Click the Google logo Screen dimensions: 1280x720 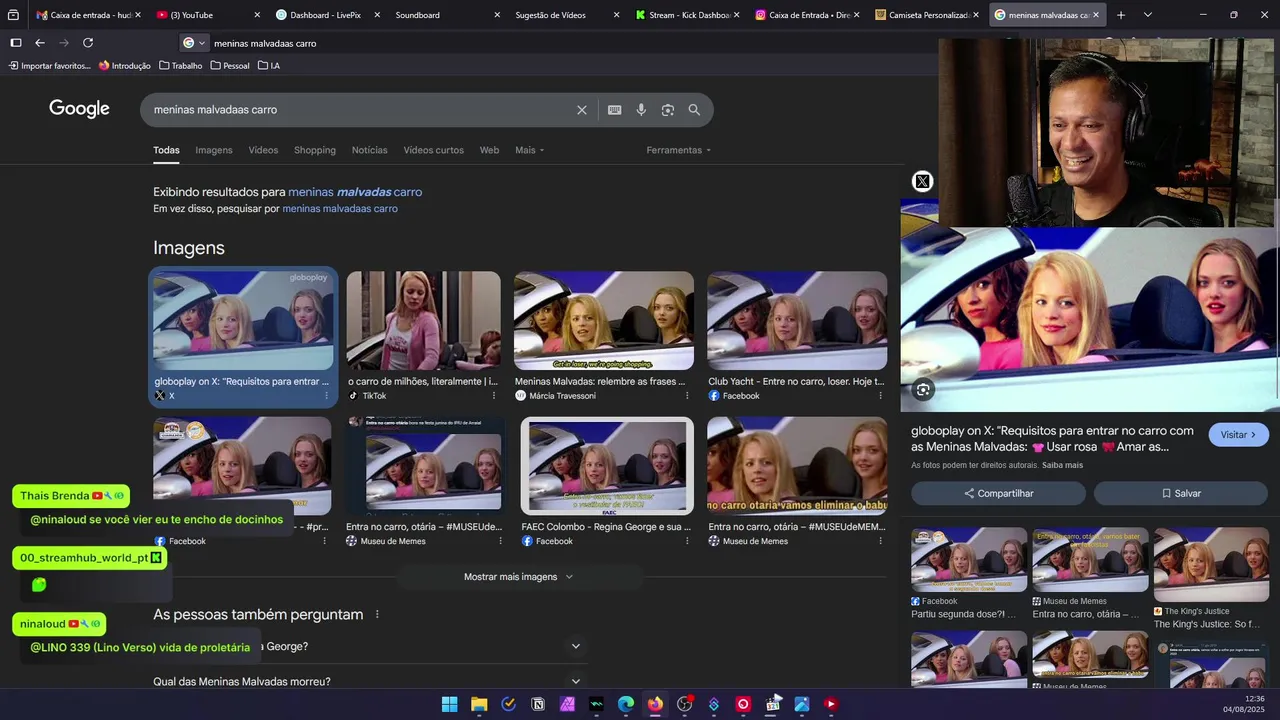[79, 109]
